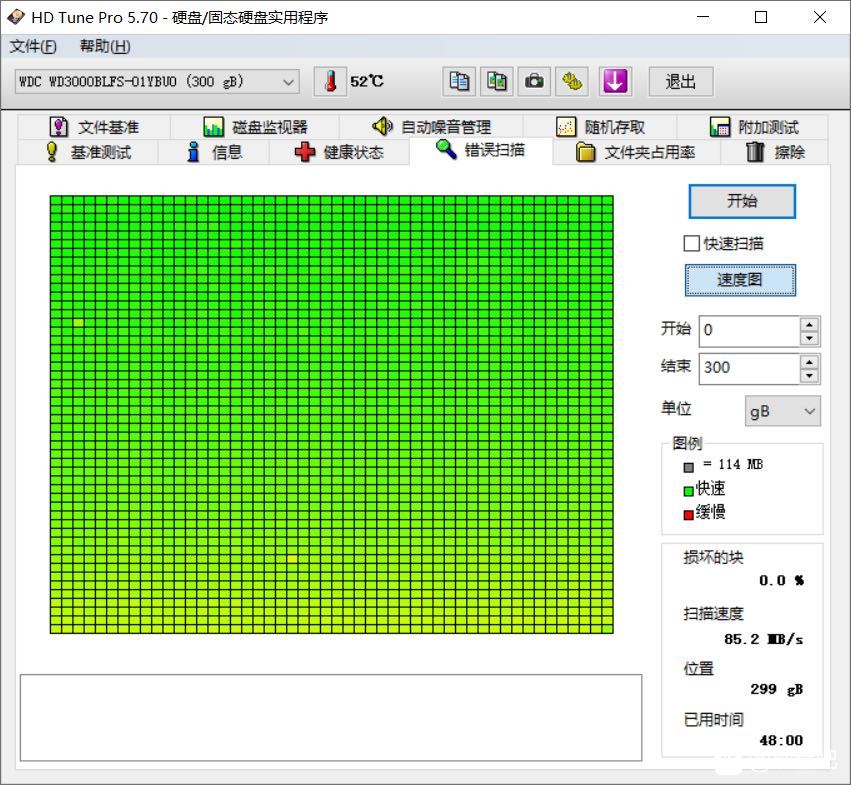Open the 帮助(H) menu

pyautogui.click(x=105, y=46)
